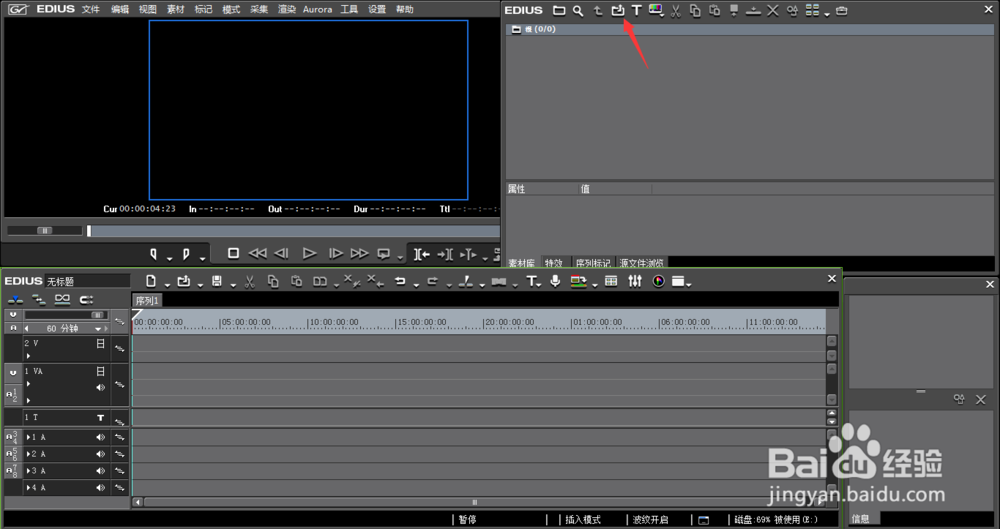Click the paste clipboard icon in timeline toolbar

coord(297,281)
